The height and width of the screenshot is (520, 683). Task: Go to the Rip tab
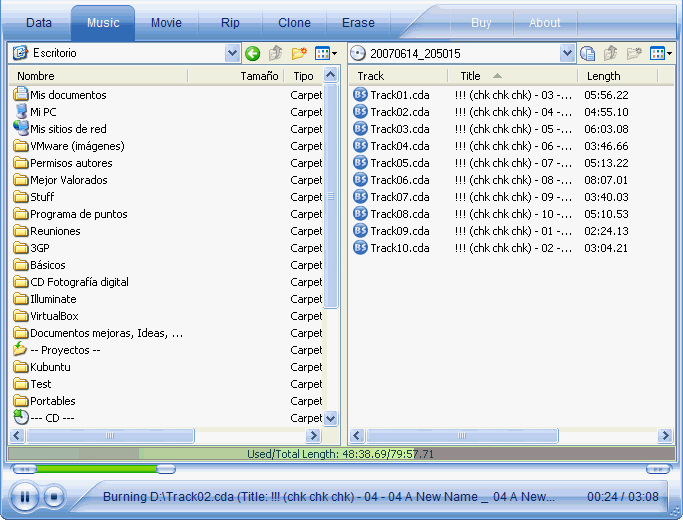[230, 23]
